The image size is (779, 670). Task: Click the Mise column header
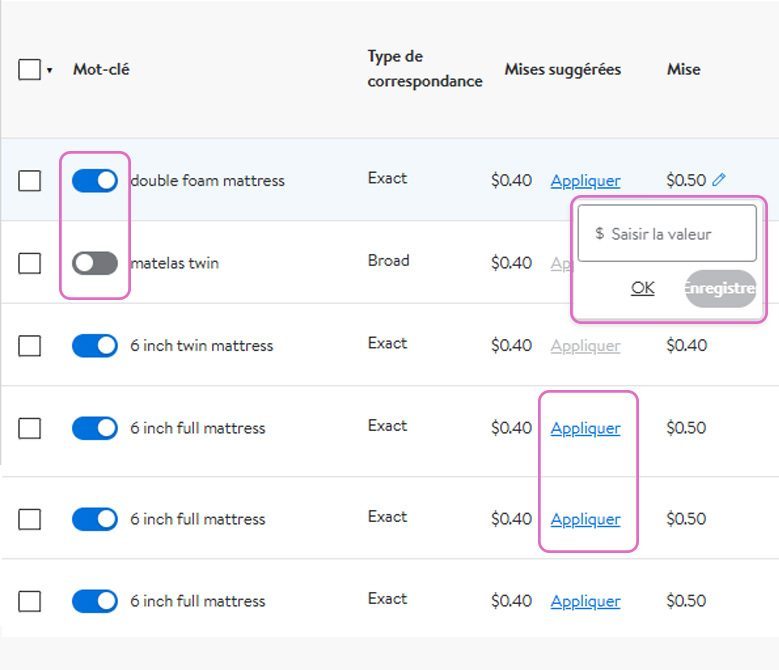[683, 70]
